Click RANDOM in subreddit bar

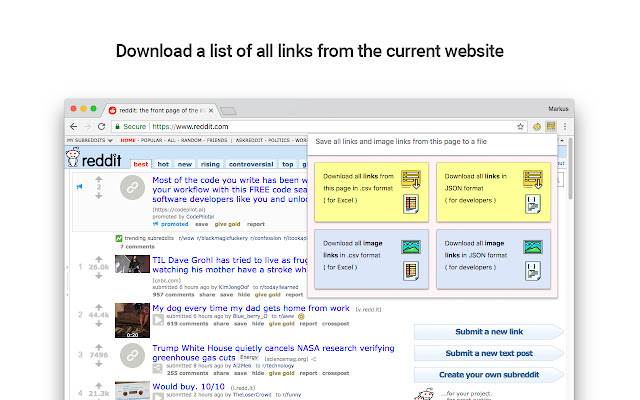(191, 140)
